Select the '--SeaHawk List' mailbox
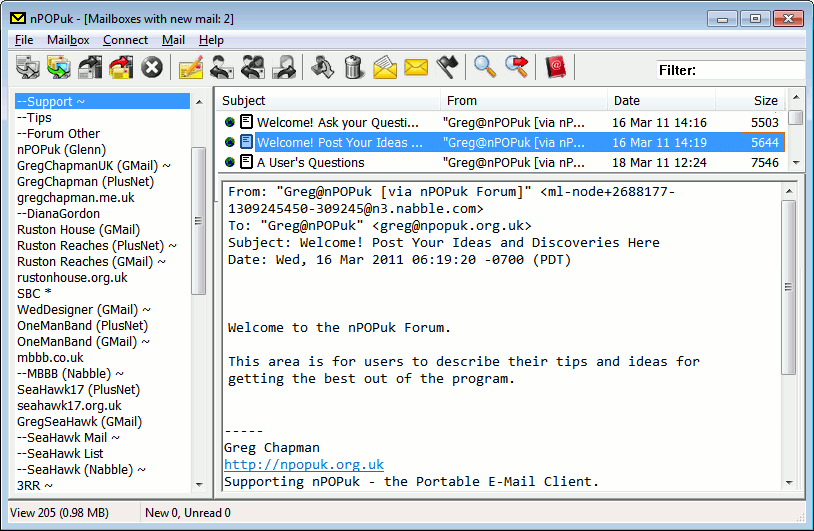814x531 pixels. click(102, 454)
